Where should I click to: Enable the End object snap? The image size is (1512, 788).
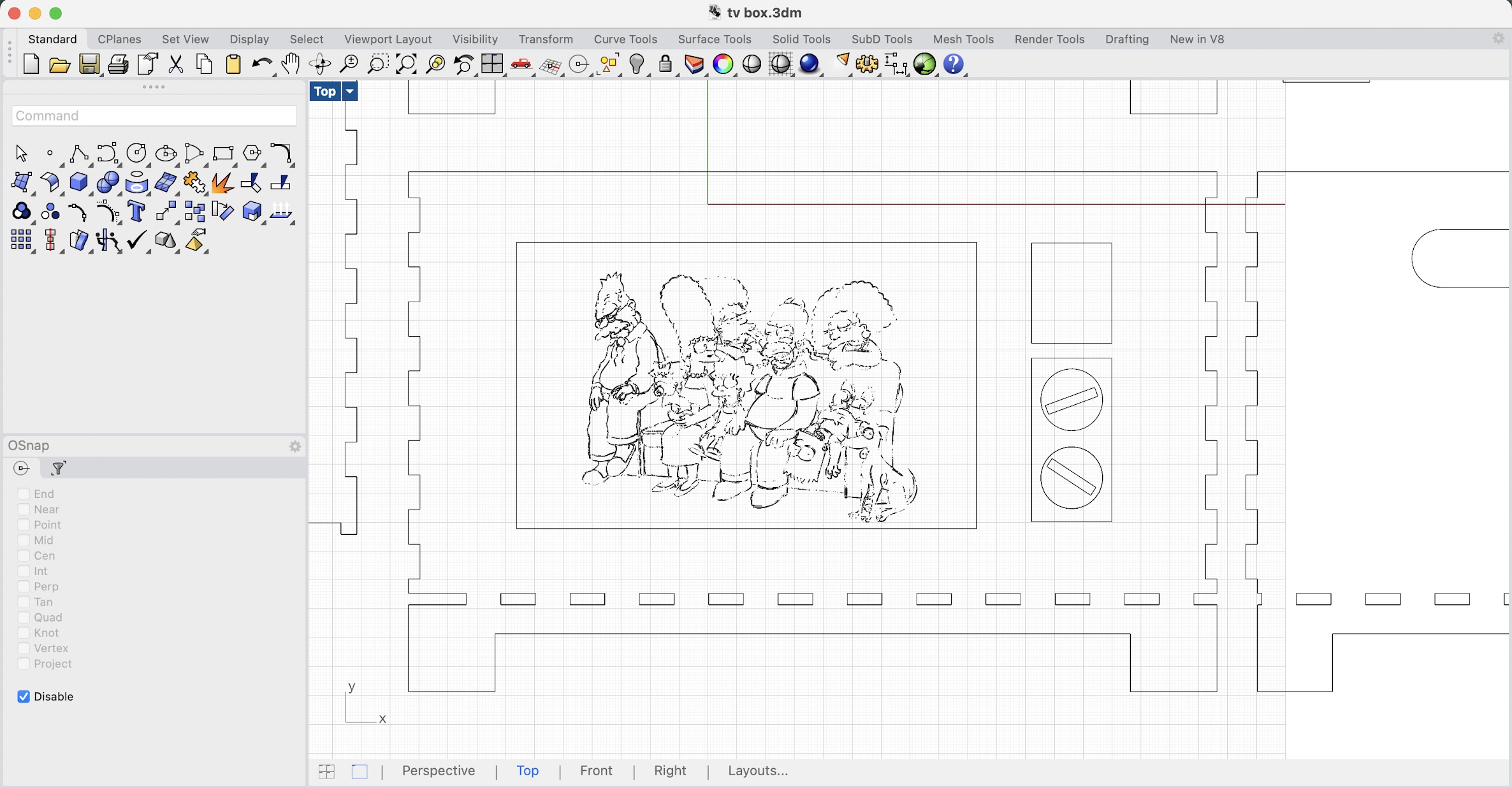24,494
